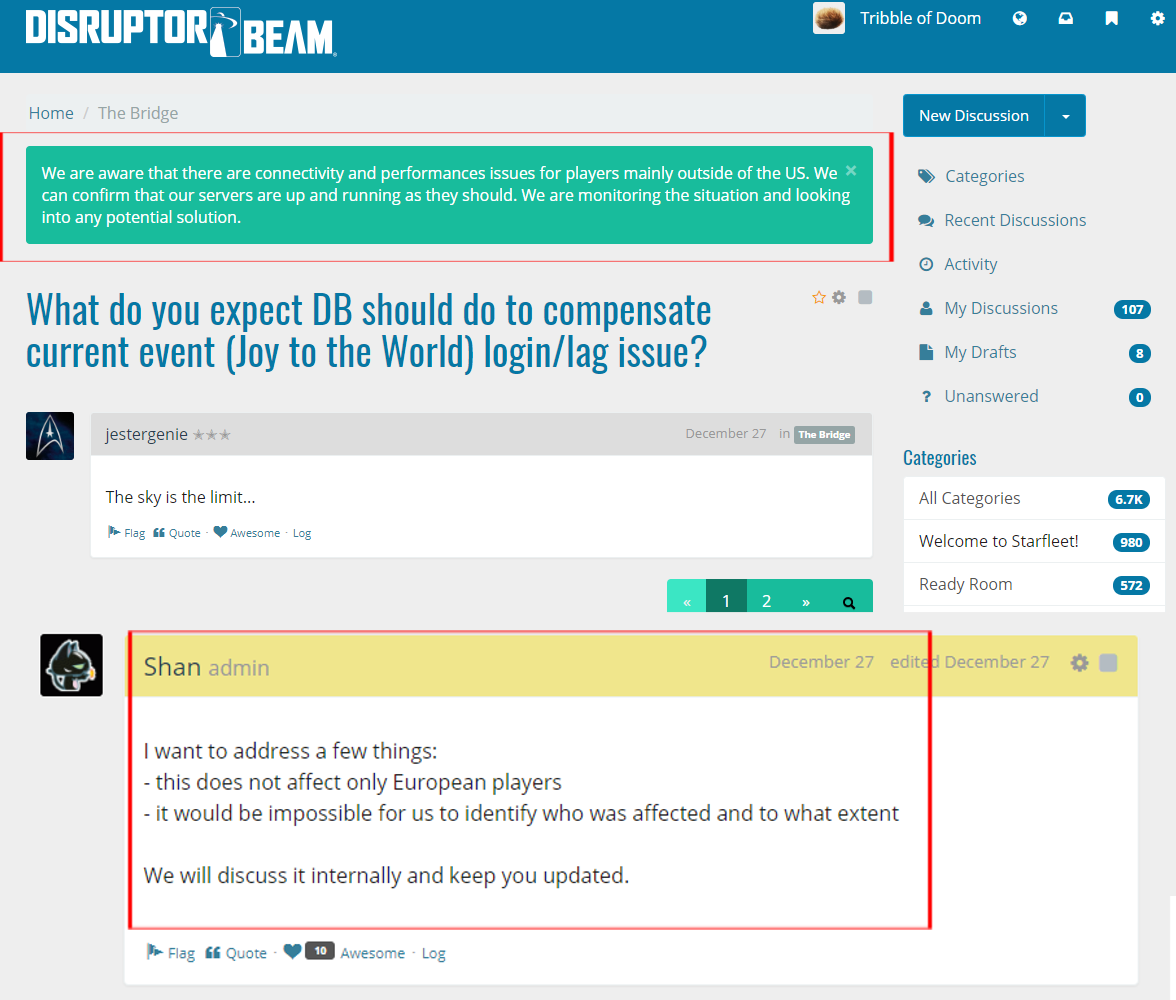The width and height of the screenshot is (1176, 1000).
Task: Click the pager search magnifier icon
Action: point(849,602)
